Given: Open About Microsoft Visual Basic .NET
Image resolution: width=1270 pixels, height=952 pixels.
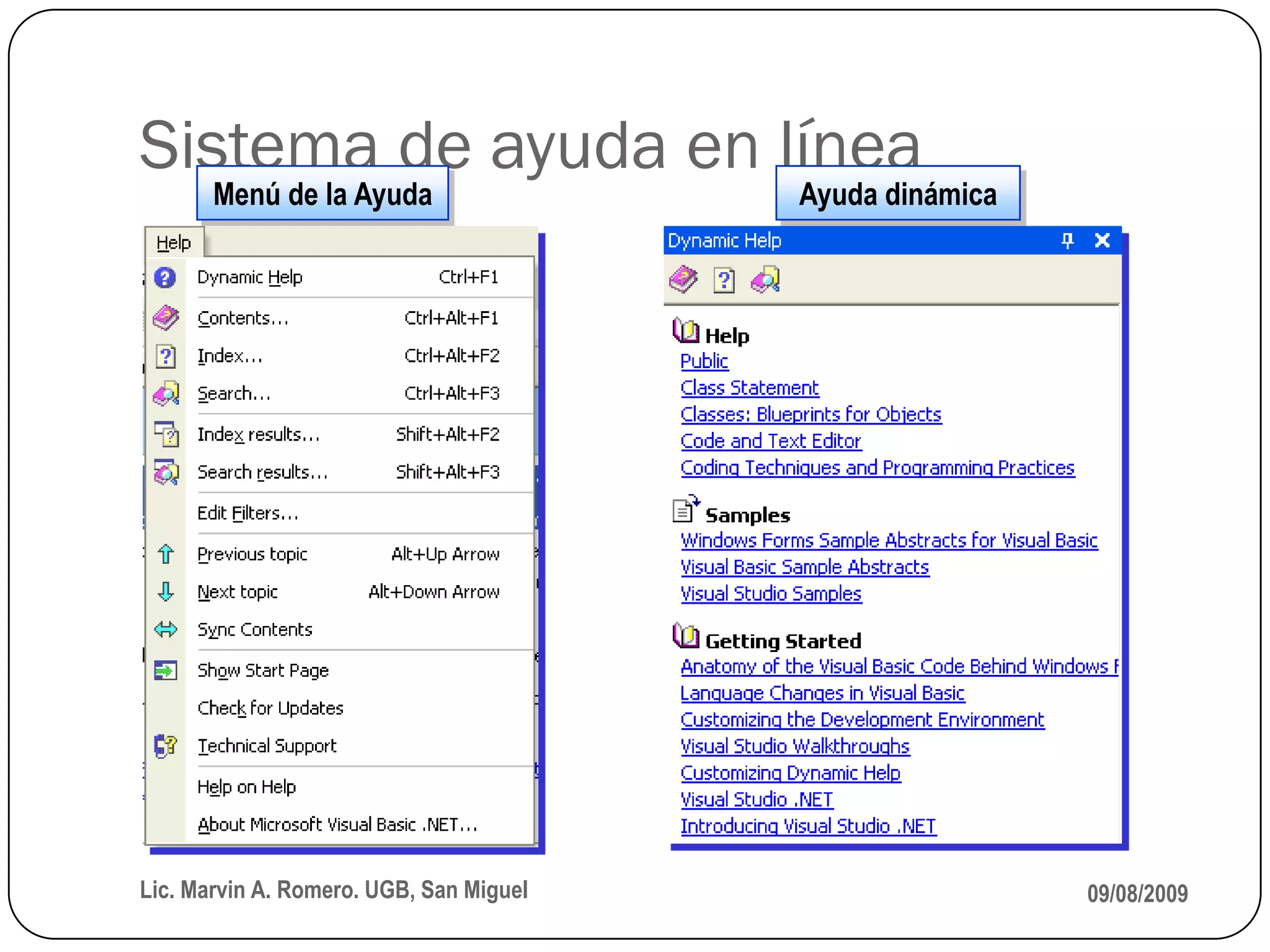Looking at the screenshot, I should click(337, 824).
